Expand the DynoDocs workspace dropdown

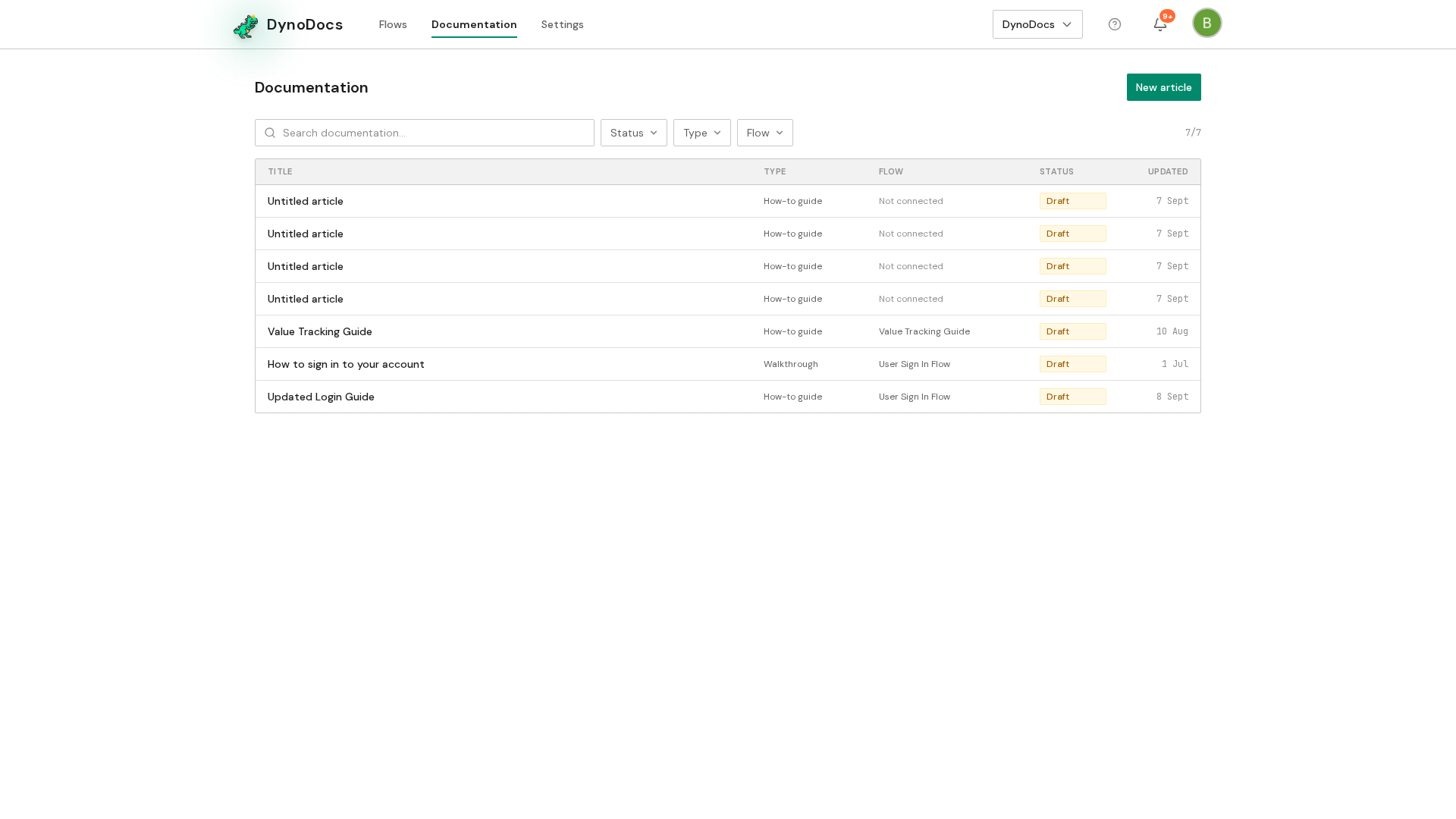pos(1037,24)
